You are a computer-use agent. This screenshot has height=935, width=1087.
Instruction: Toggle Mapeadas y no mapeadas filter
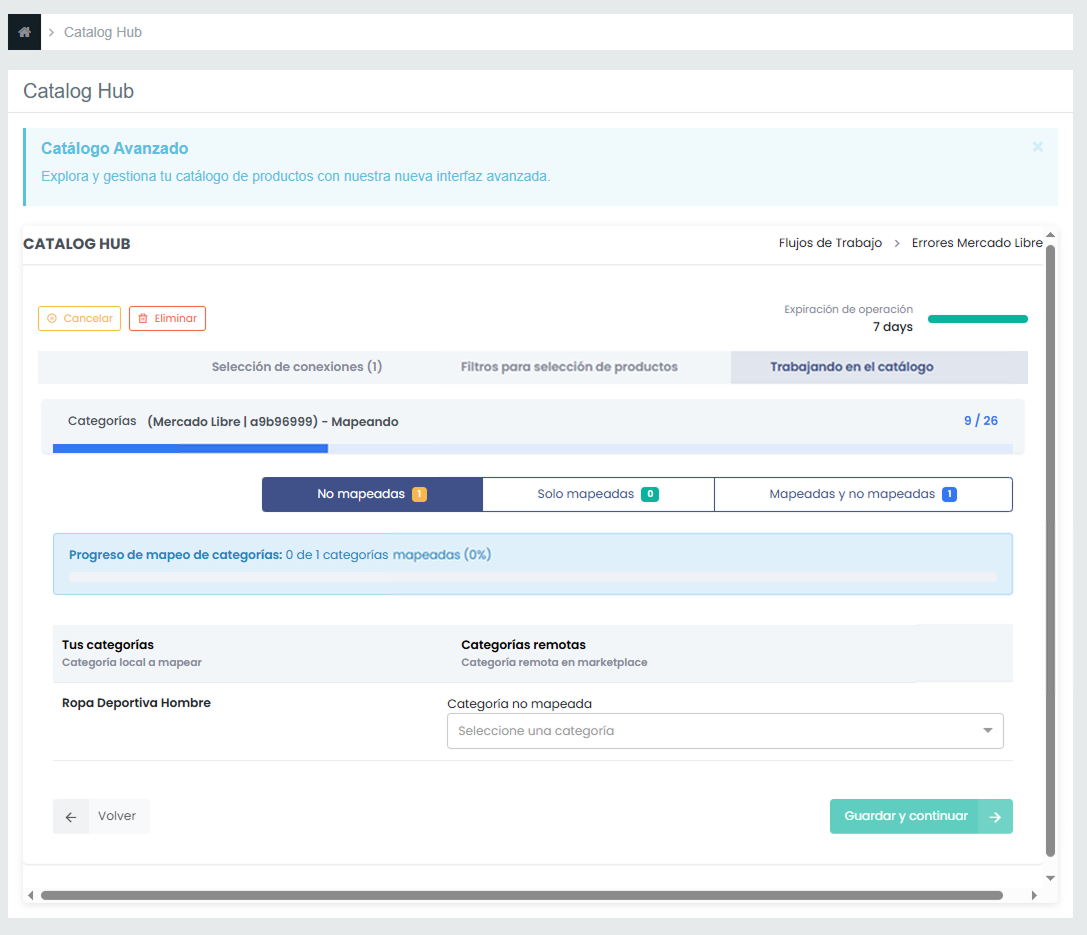pyautogui.click(x=862, y=494)
